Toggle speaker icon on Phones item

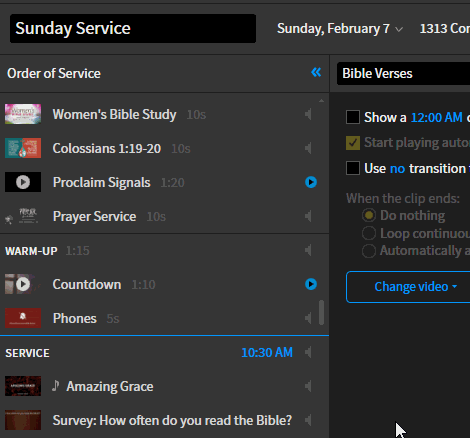click(x=308, y=318)
